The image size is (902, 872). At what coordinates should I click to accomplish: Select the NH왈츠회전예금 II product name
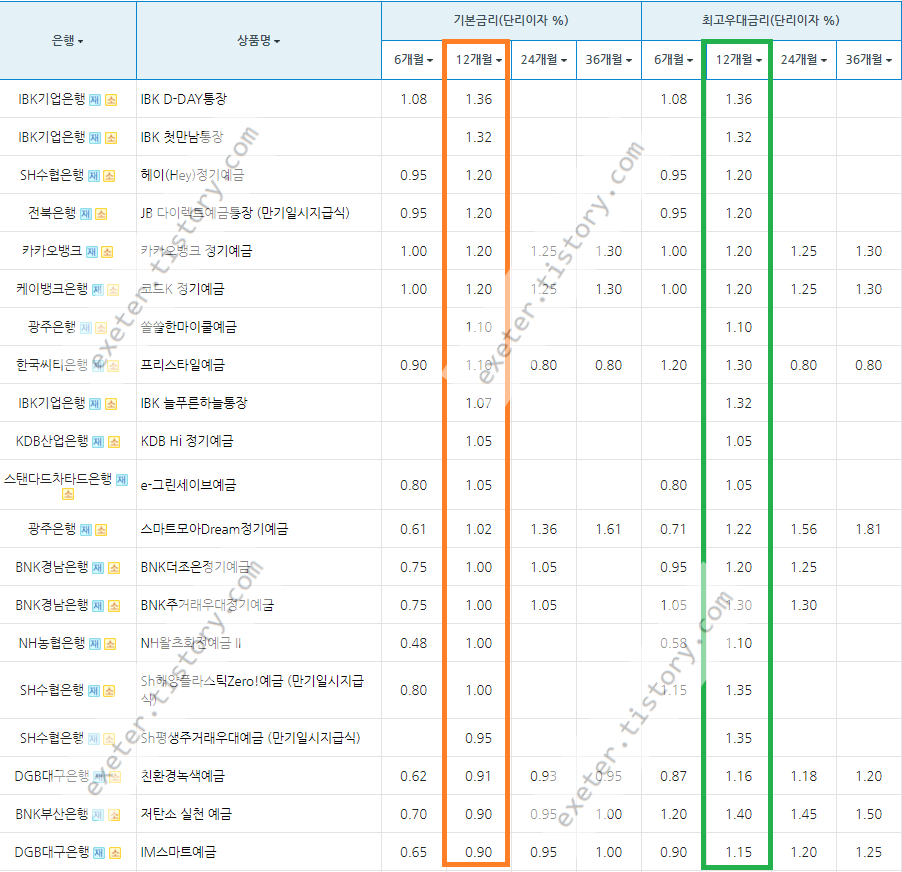191,643
